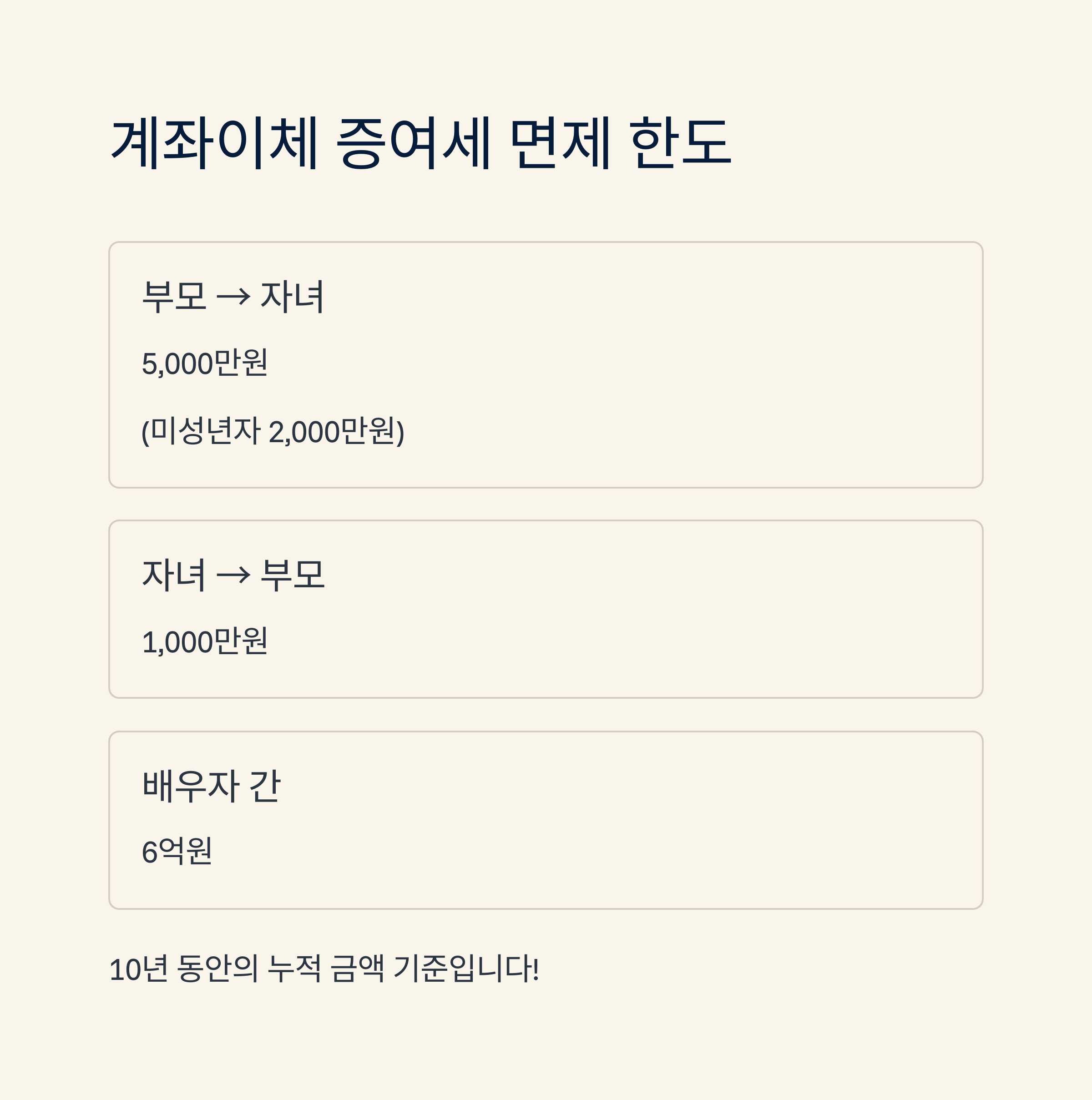Click the 자녀 → 부모 card heading

(x=233, y=575)
